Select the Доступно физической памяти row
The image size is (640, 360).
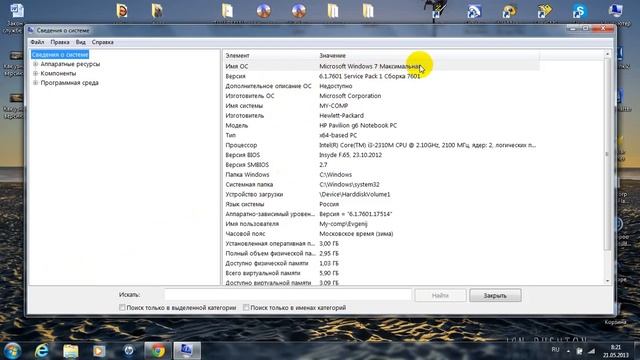(x=381, y=263)
